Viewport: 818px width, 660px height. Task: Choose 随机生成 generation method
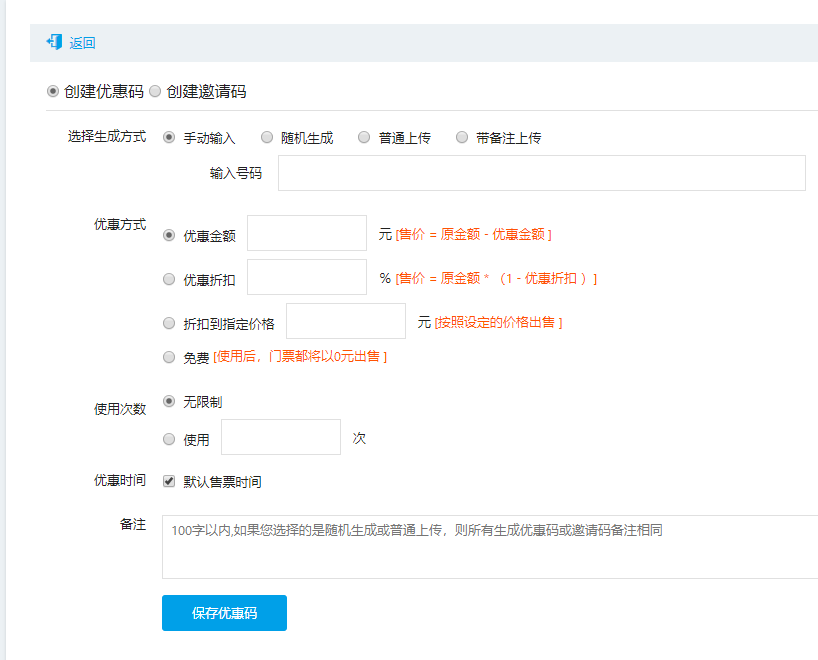tap(267, 137)
